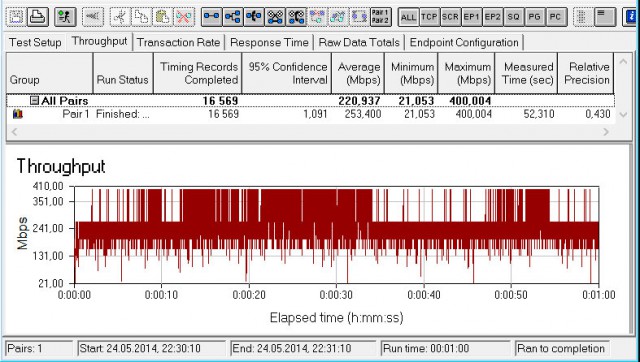The width and height of the screenshot is (640, 362).
Task: Click the red X Delete icon
Action: coord(184,17)
